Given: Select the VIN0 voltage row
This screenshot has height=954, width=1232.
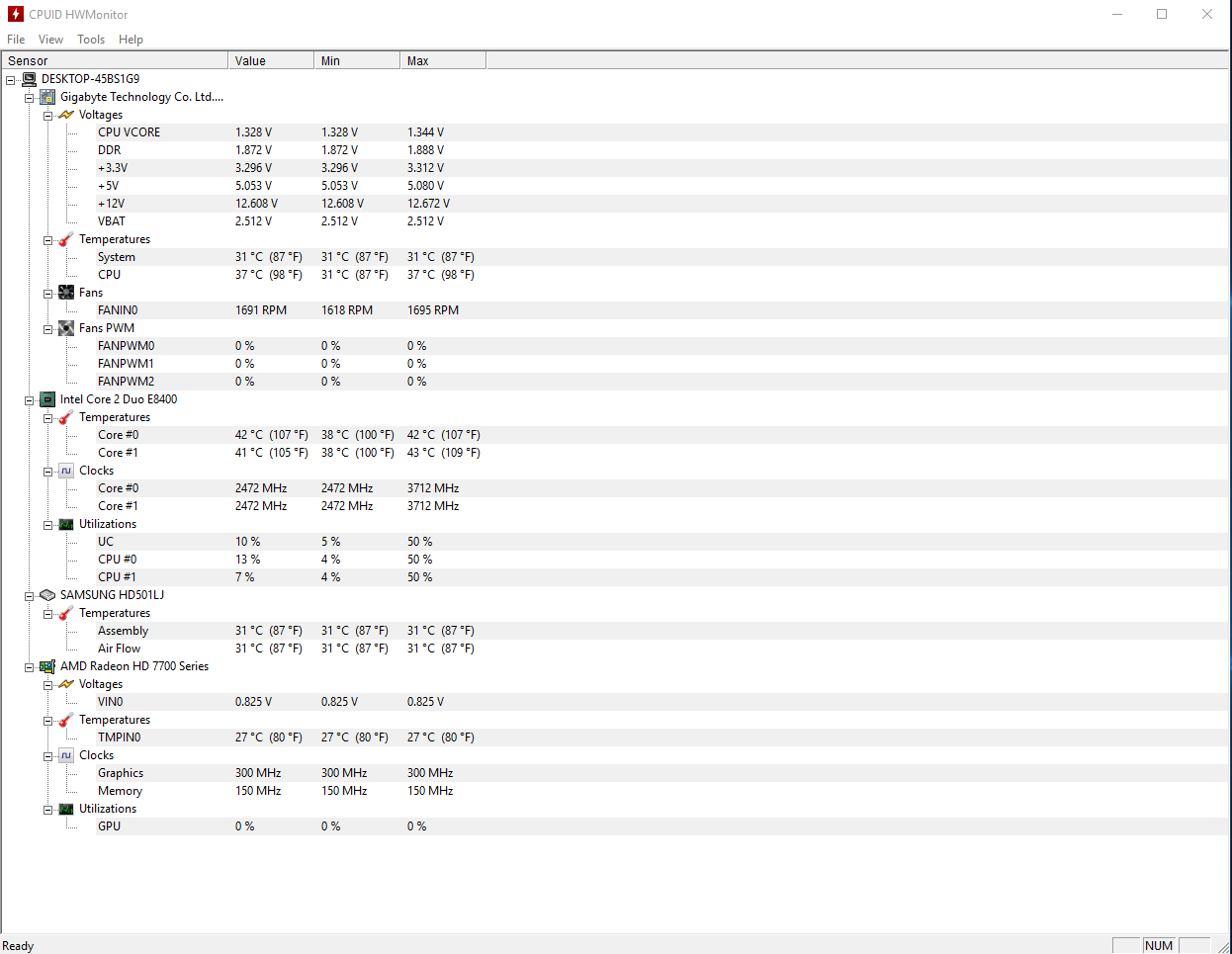Looking at the screenshot, I should point(660,702).
